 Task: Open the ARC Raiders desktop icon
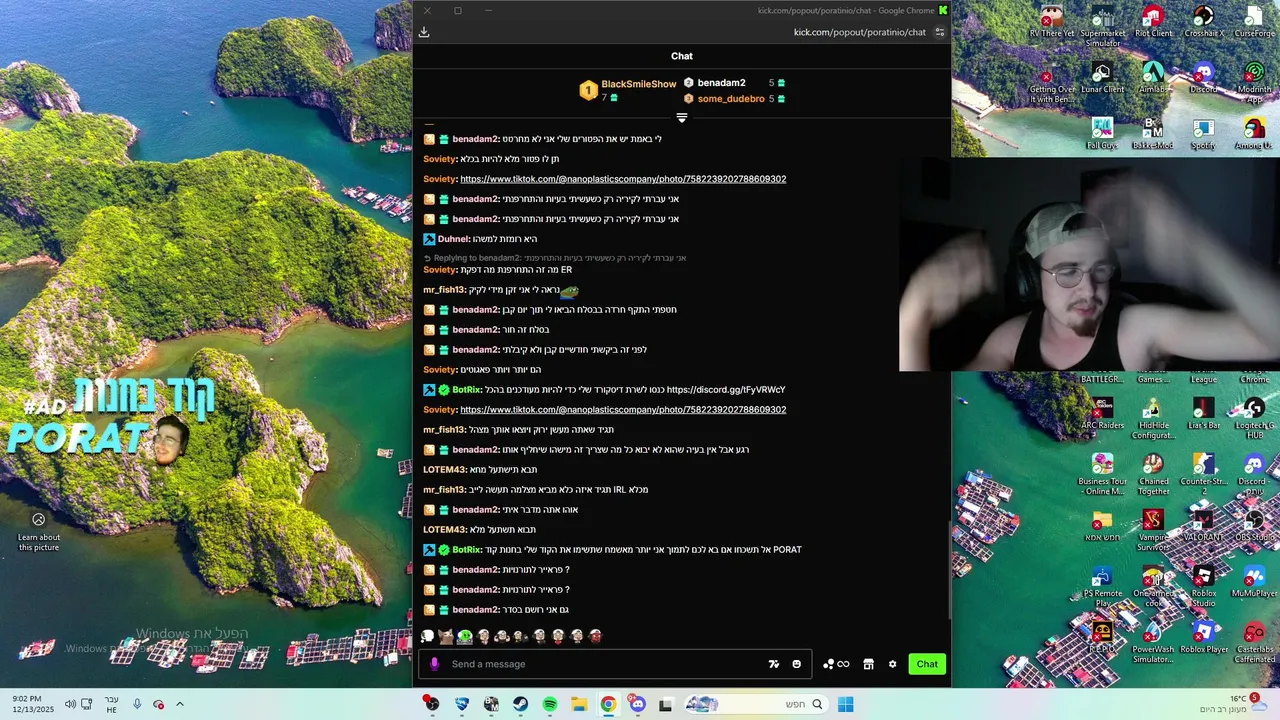pos(1102,414)
